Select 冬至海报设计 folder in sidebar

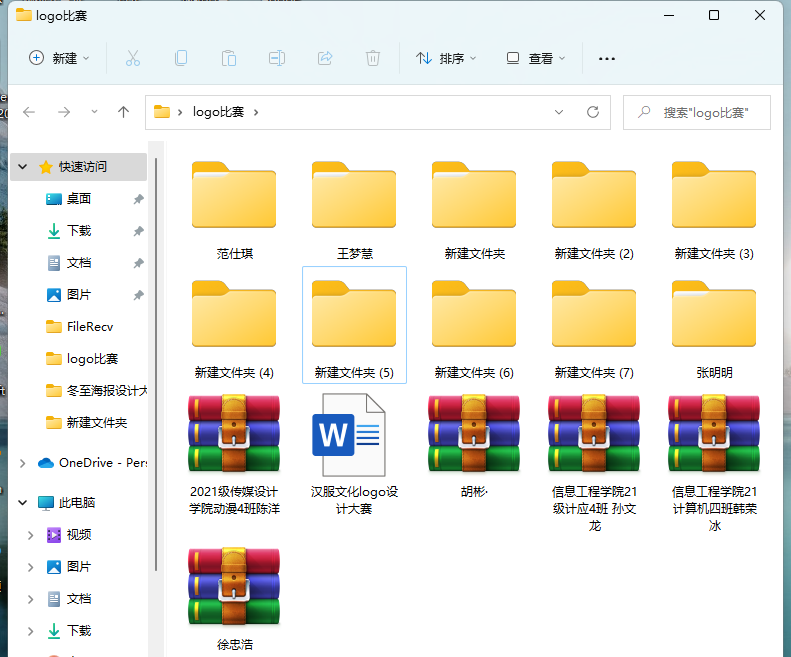click(x=106, y=391)
